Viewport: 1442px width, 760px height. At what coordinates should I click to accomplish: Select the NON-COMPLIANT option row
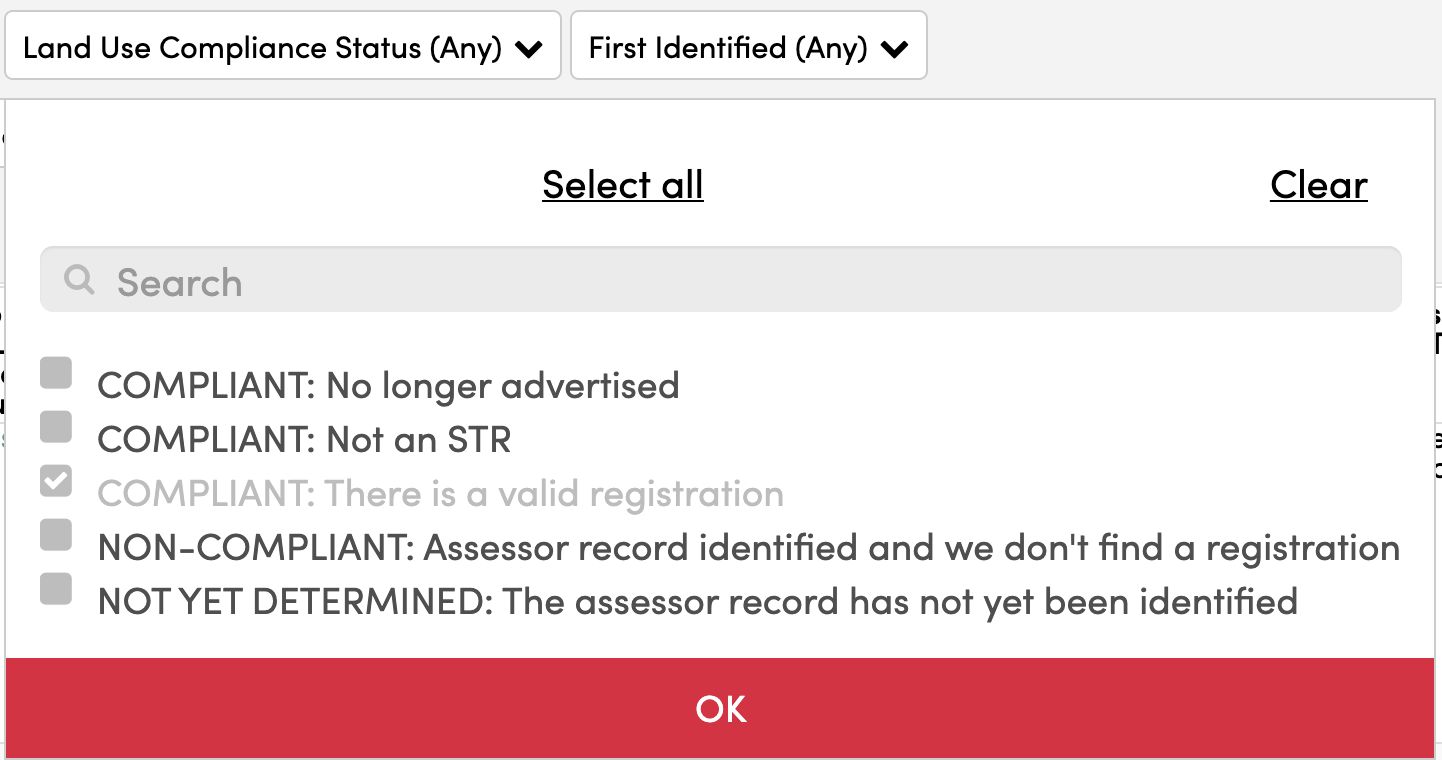click(x=747, y=547)
